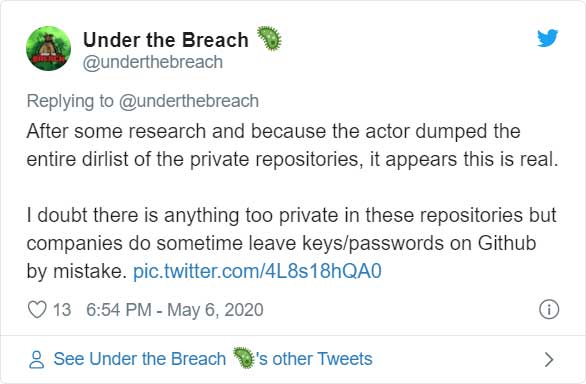This screenshot has height=384, width=586.
Task: Open the pic.twitter.com/4L8s18hQA0 link
Action: coord(257,271)
